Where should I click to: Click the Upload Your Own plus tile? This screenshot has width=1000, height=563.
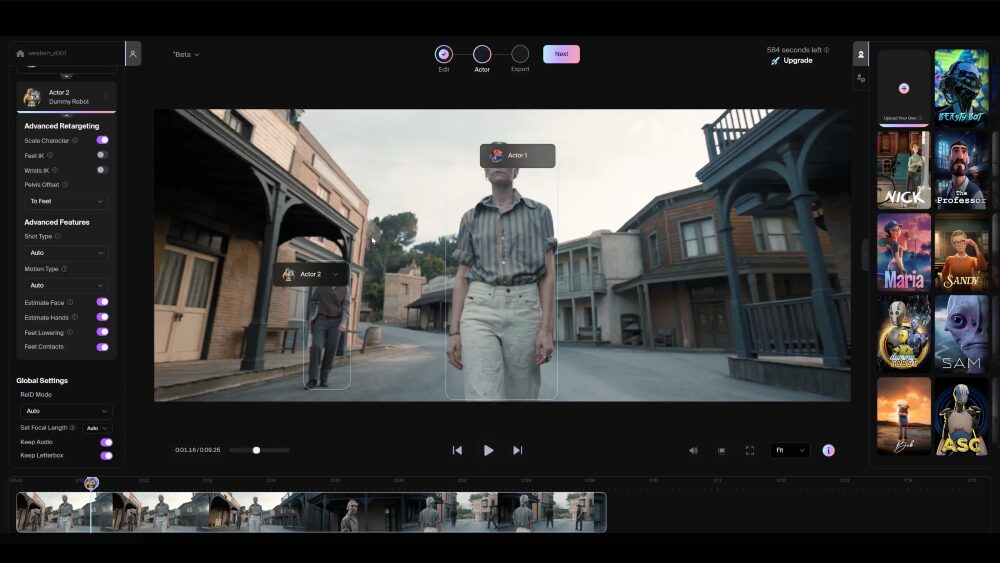904,88
